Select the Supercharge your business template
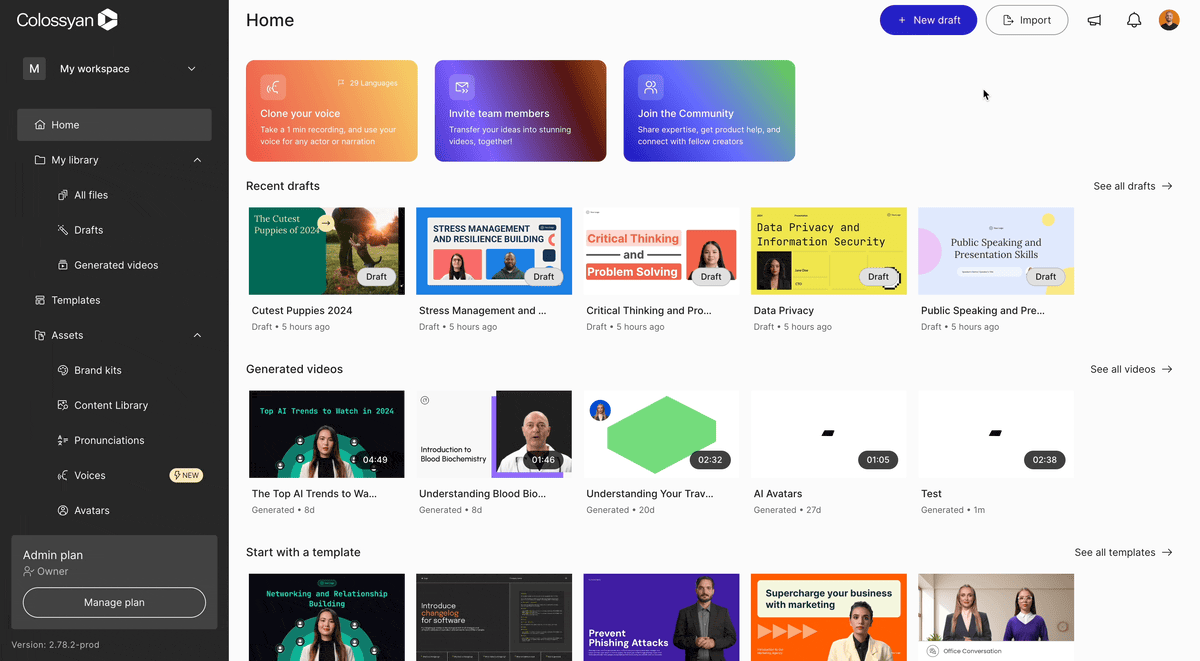 click(829, 617)
